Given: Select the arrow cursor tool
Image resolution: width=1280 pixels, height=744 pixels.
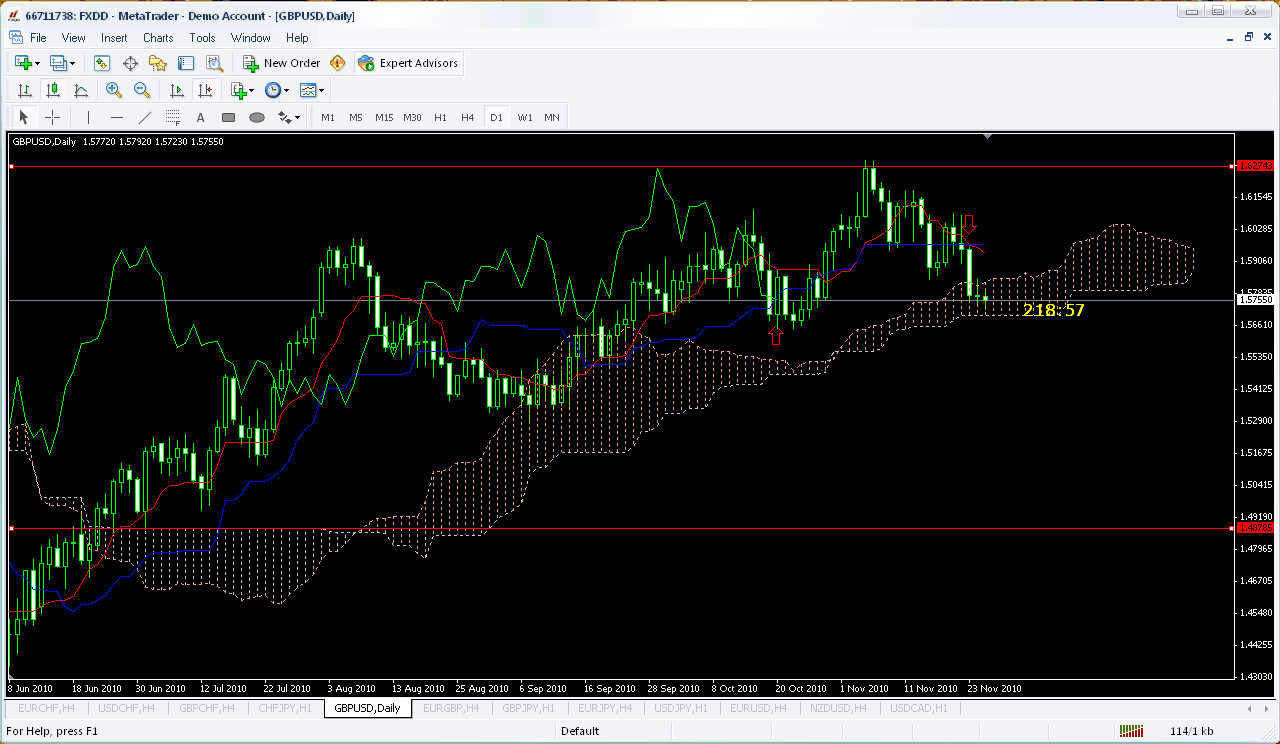Looking at the screenshot, I should (x=24, y=117).
